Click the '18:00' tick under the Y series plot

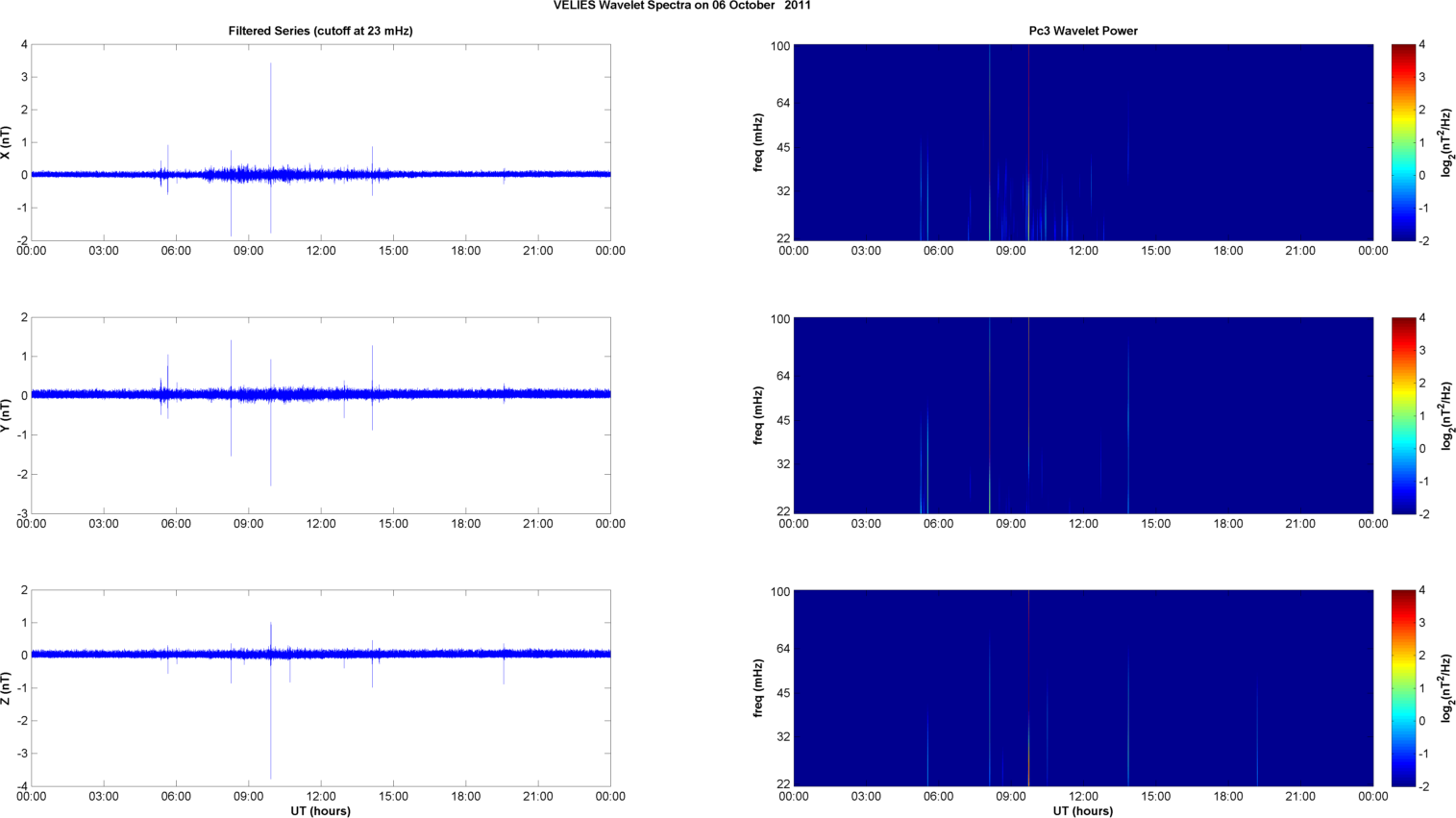tap(466, 524)
